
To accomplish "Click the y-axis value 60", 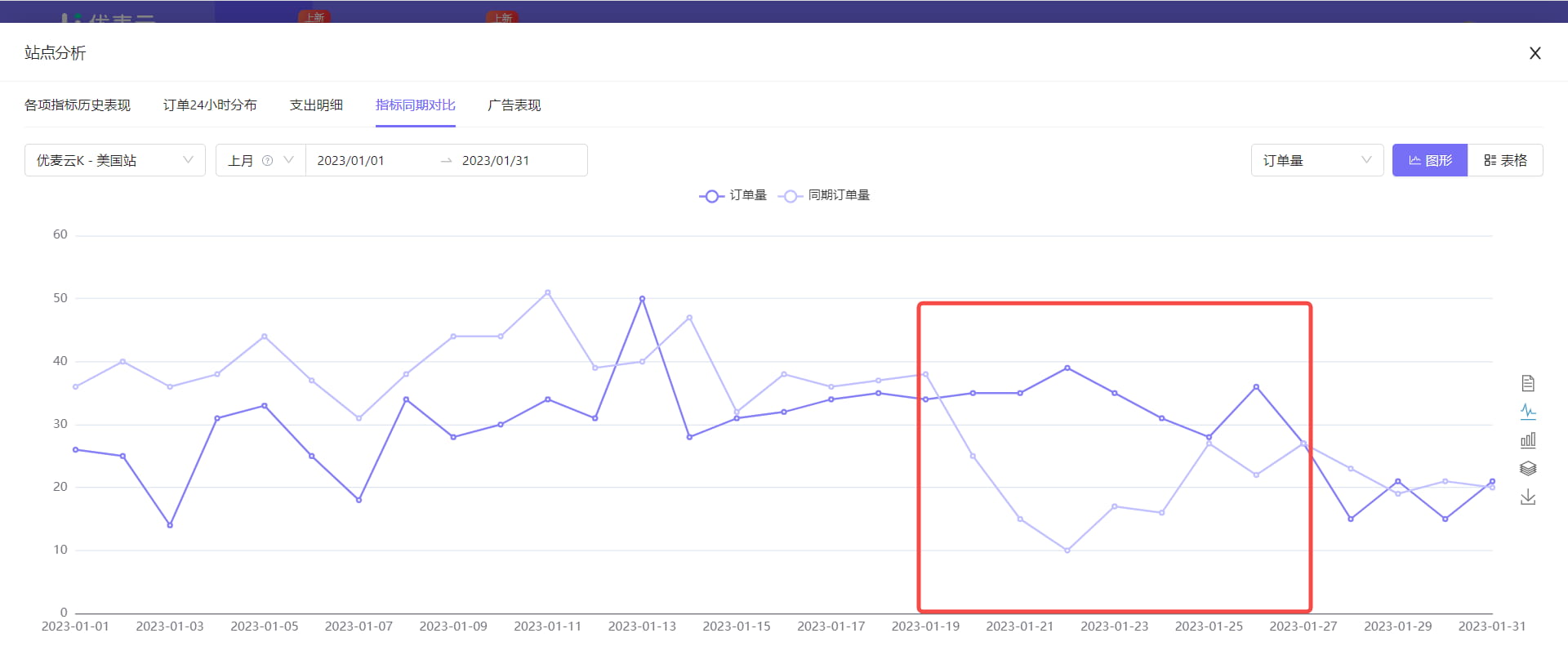I will click(x=60, y=235).
